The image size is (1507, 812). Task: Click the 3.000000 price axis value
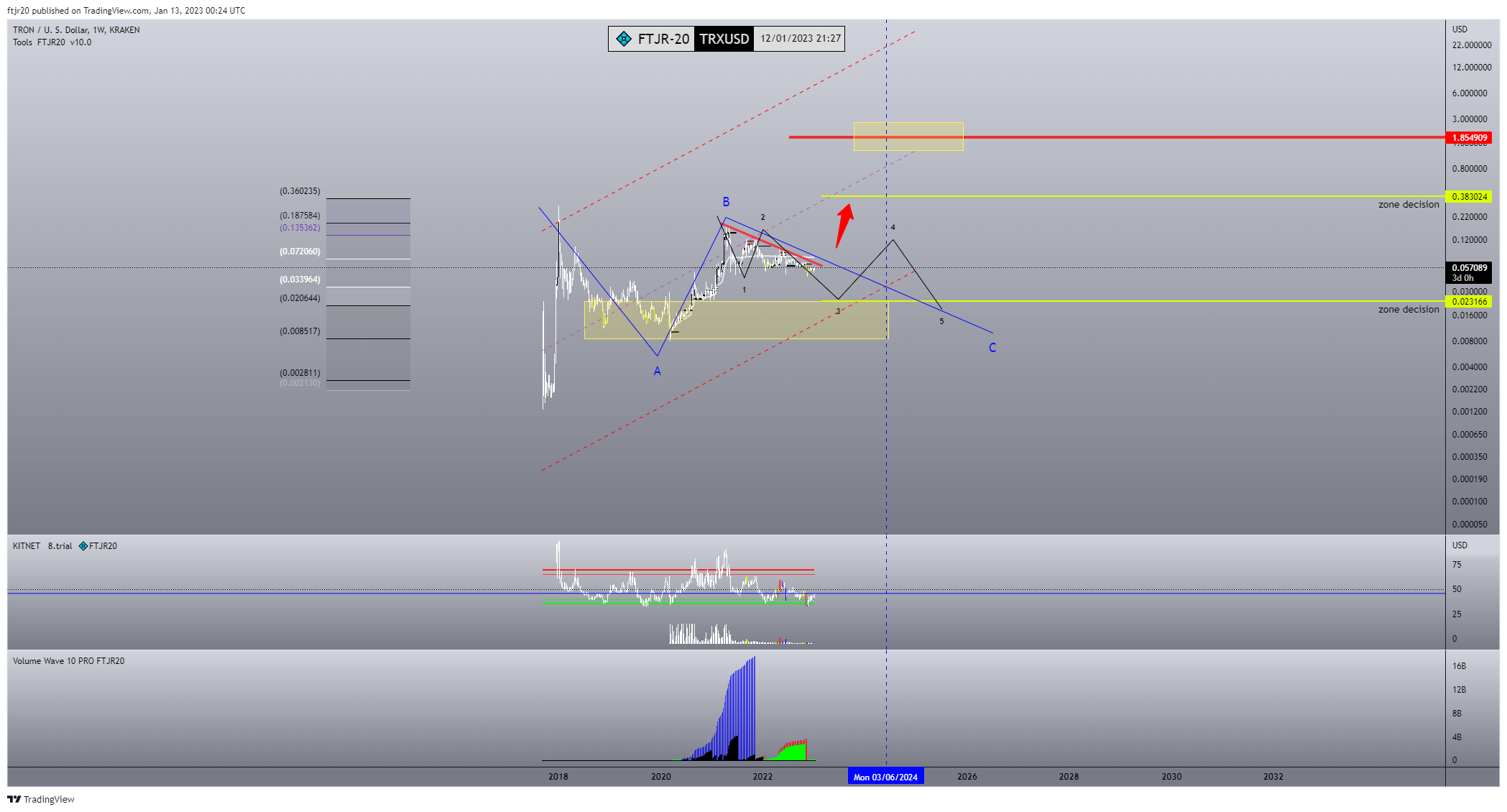pyautogui.click(x=1470, y=119)
